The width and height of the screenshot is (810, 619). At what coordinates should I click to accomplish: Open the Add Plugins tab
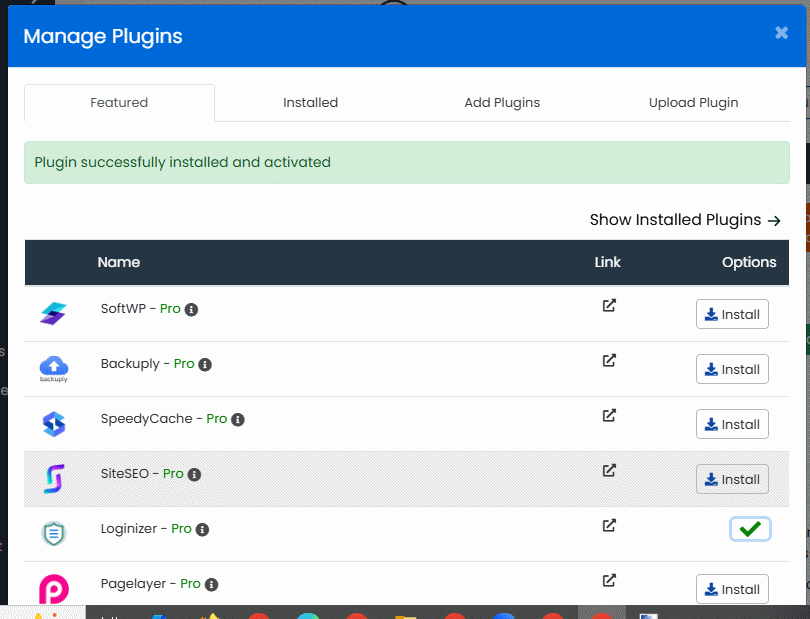pos(502,103)
